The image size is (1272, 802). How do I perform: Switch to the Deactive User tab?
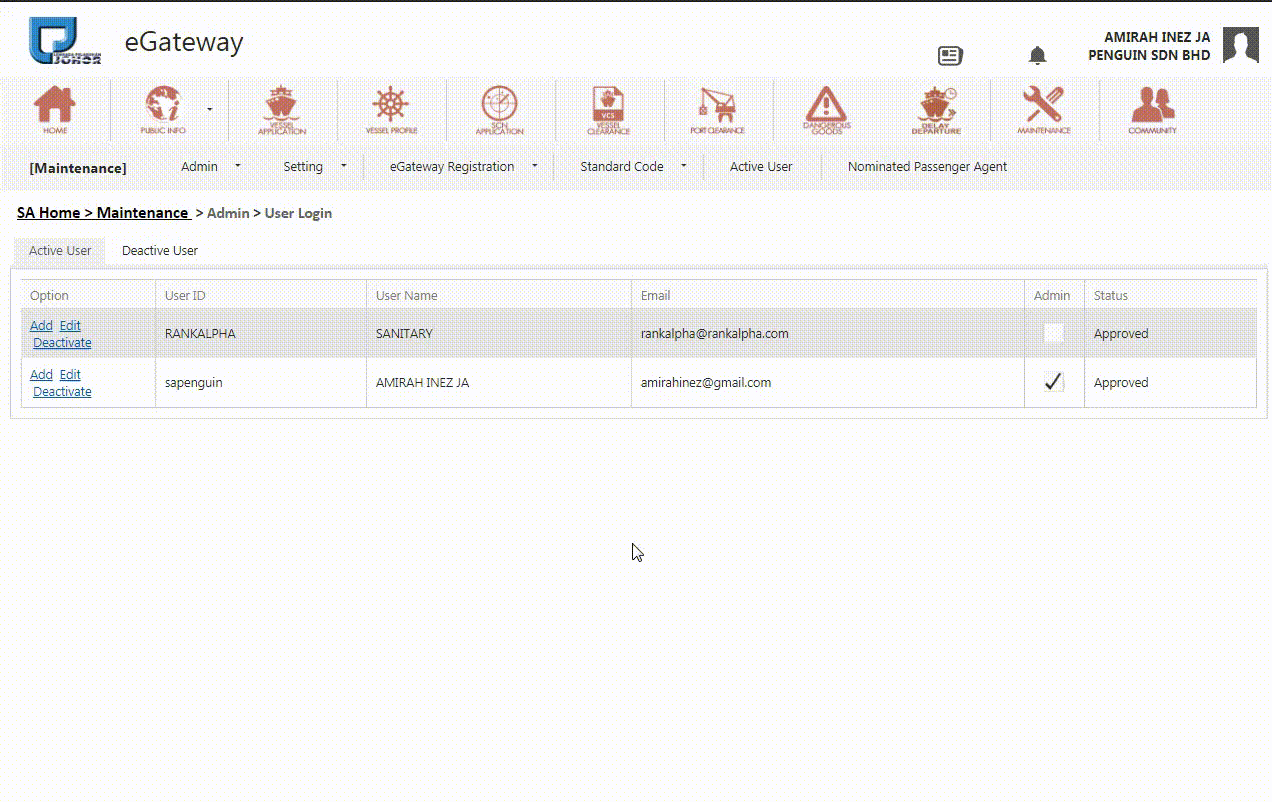tap(160, 251)
